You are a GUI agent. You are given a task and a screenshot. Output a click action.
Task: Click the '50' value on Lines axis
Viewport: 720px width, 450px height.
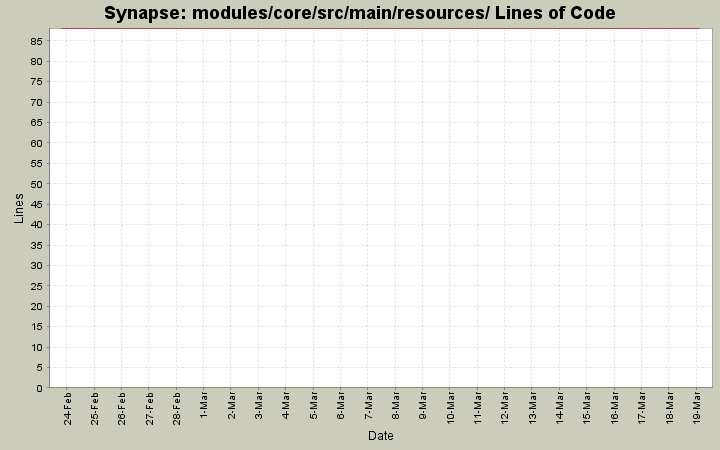[37, 184]
